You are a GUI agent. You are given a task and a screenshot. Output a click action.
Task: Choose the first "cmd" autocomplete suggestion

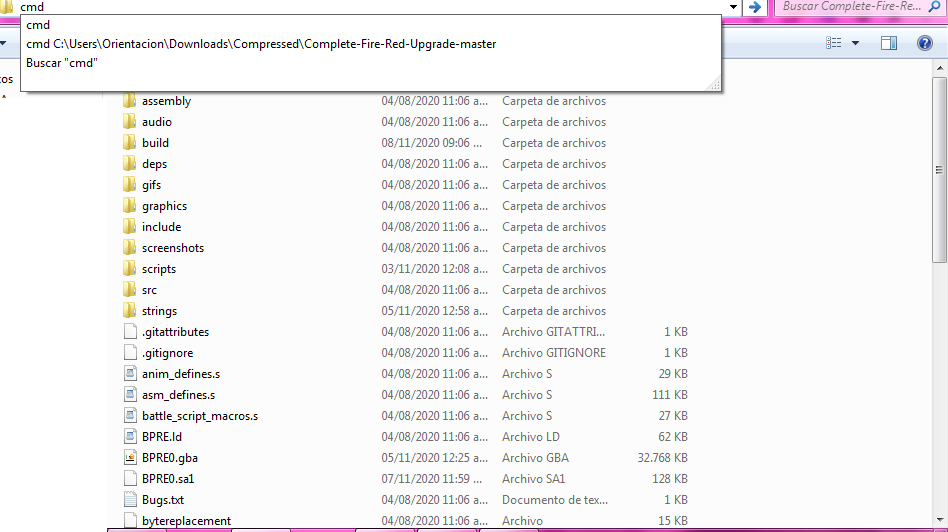[38, 25]
